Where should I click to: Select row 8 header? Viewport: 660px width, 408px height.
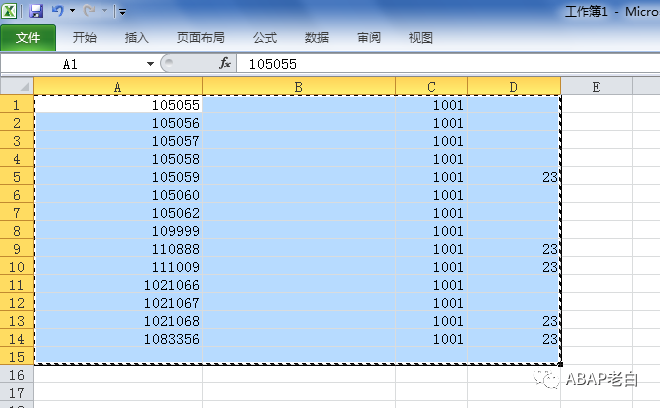pos(17,230)
